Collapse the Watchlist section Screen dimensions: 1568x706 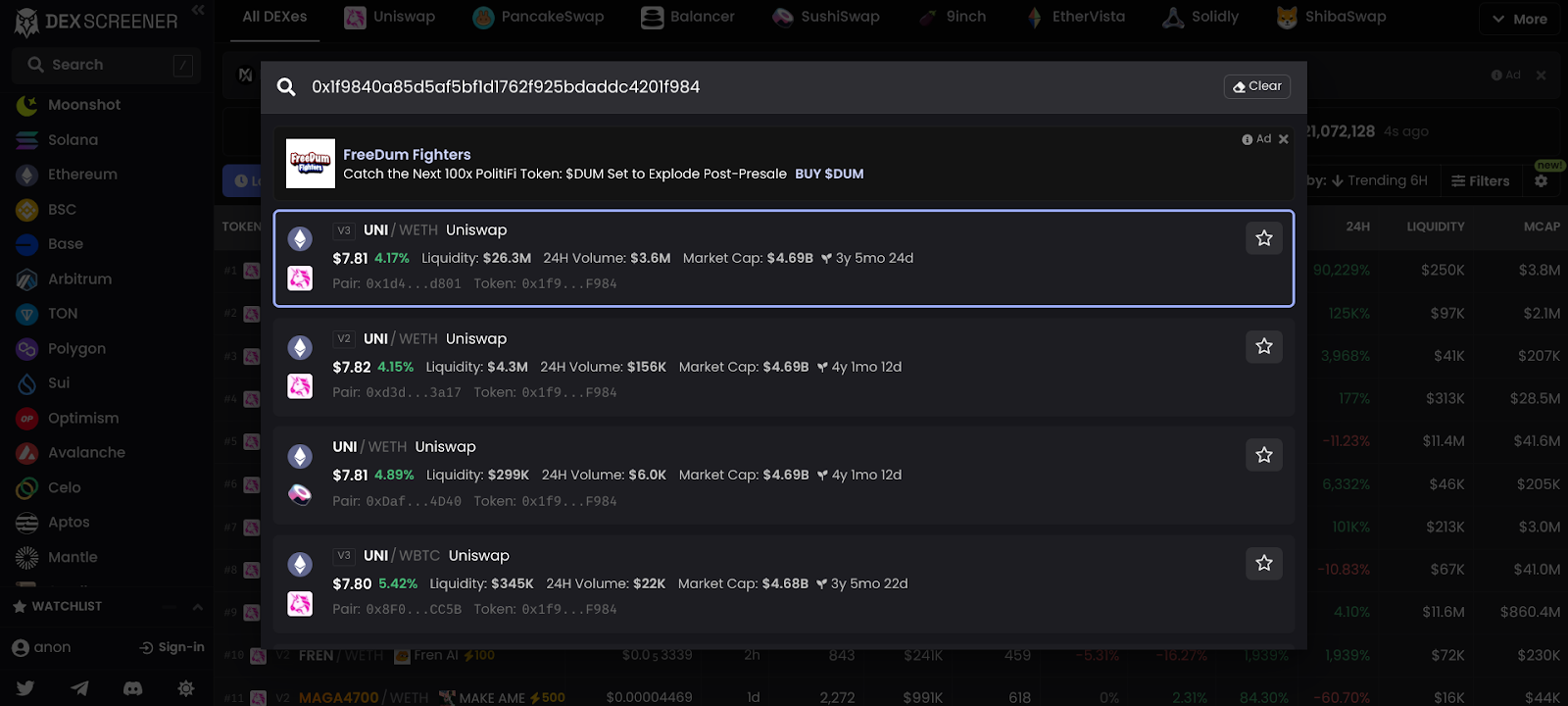click(x=198, y=607)
